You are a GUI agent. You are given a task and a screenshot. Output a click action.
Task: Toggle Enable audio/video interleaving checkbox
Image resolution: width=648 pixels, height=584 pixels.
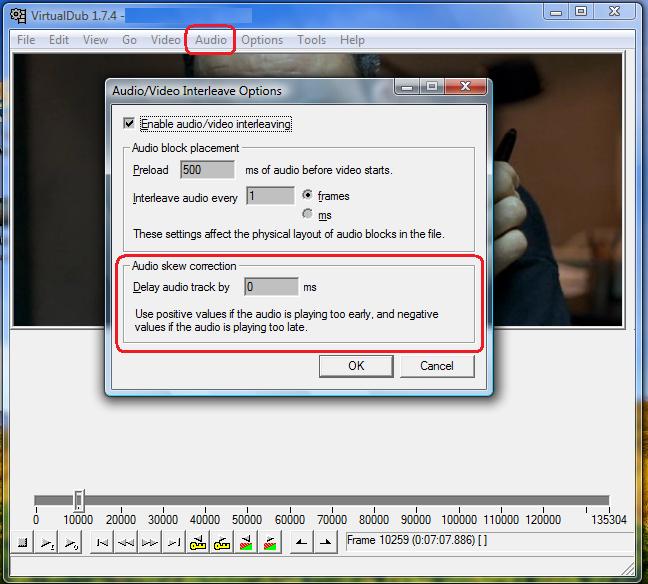pyautogui.click(x=129, y=123)
